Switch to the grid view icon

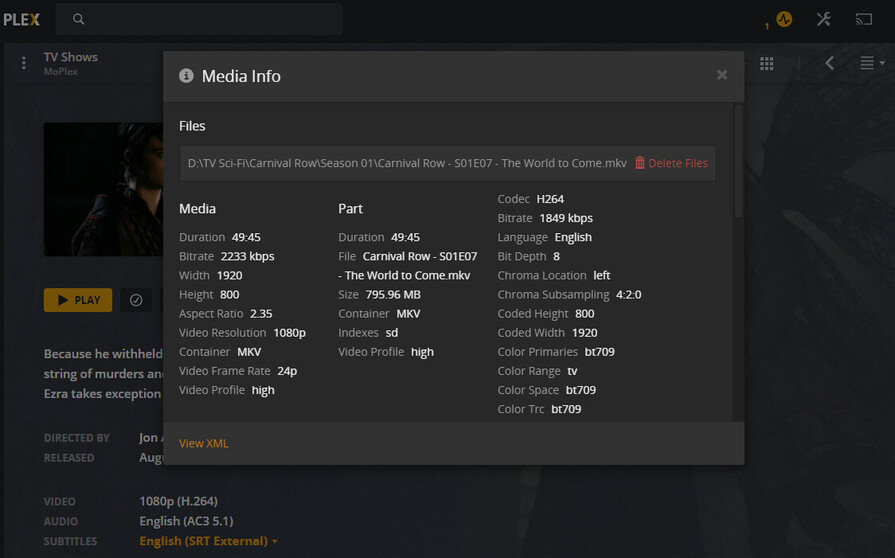click(x=767, y=63)
